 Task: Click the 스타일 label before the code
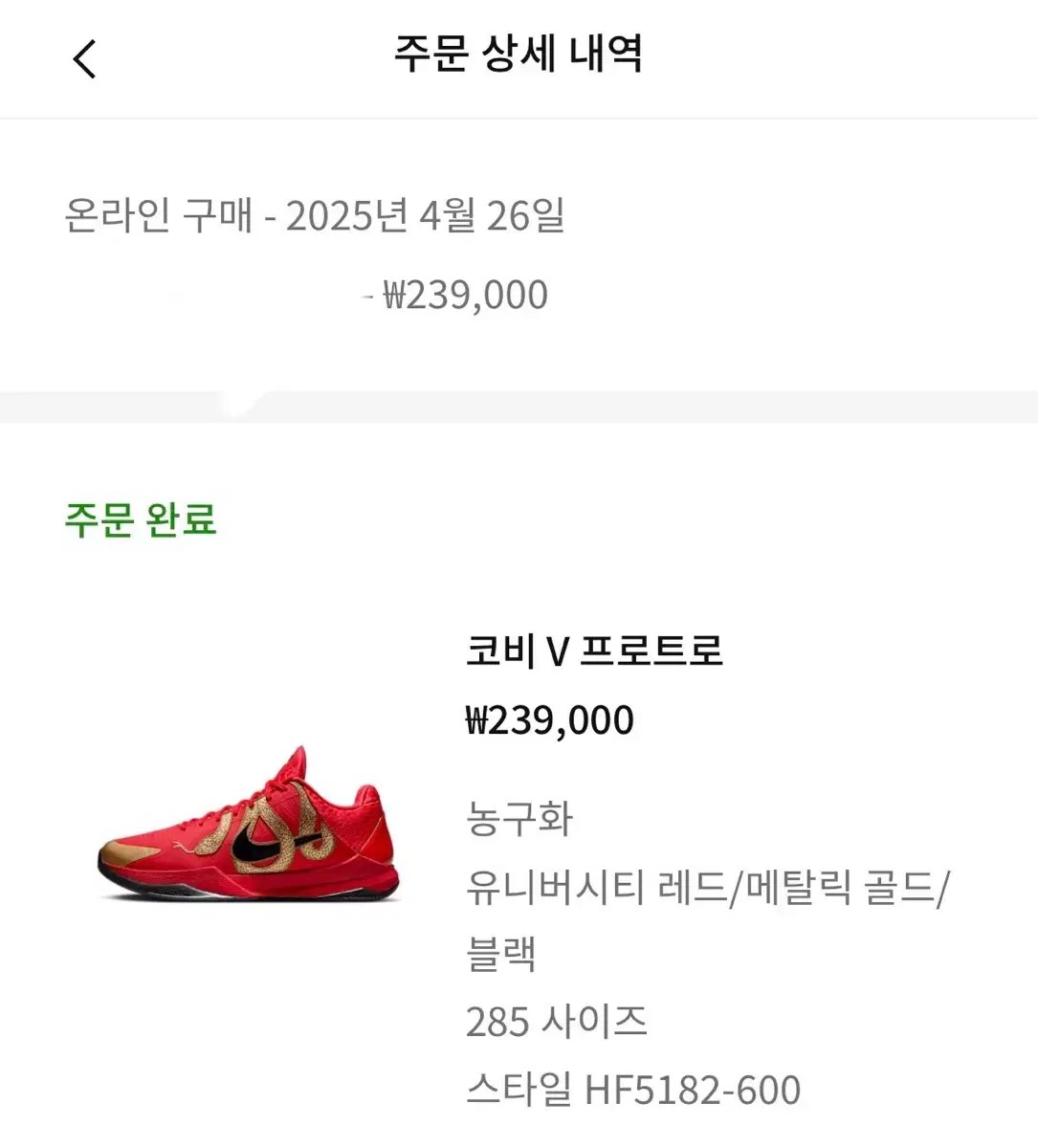519,1091
